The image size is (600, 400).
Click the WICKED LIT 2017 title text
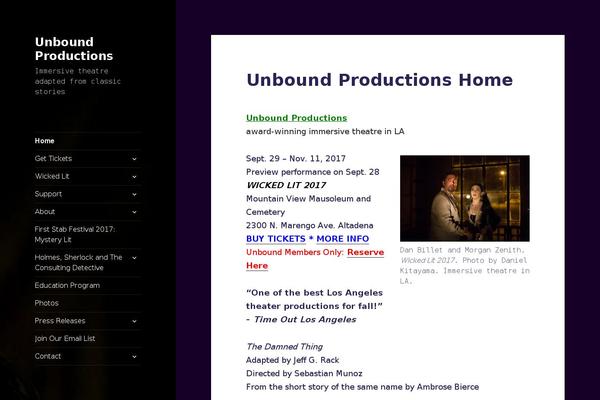286,185
